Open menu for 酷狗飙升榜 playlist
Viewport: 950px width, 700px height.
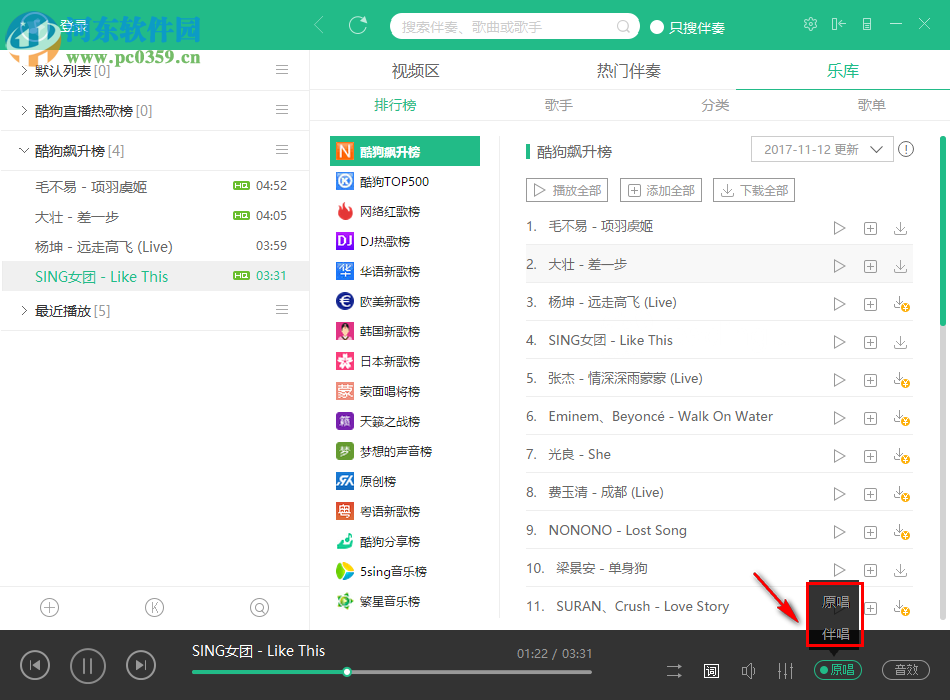pos(282,150)
